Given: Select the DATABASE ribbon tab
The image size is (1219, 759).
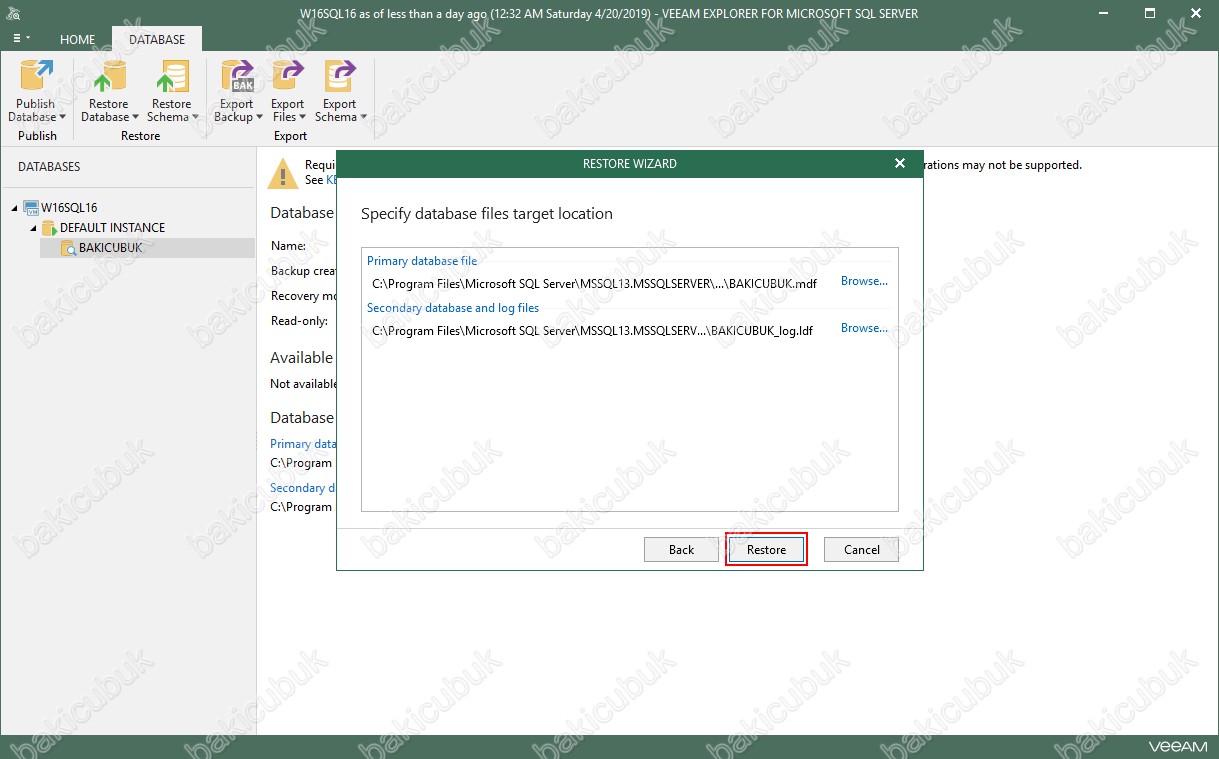Looking at the screenshot, I should pos(157,39).
